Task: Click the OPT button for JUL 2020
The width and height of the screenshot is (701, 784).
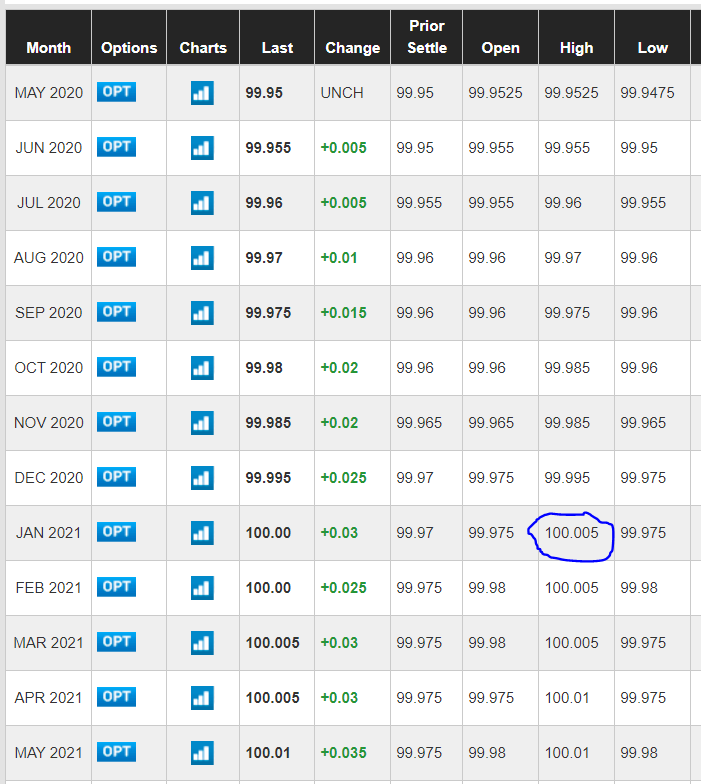Action: click(116, 202)
